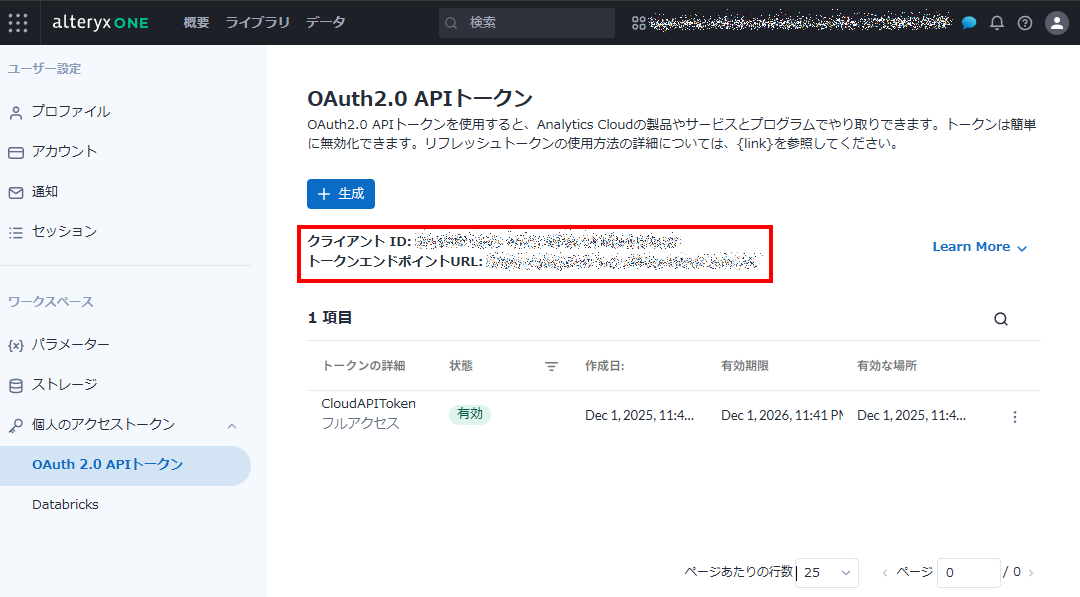The image size is (1080, 597).
Task: Open the ライブラリ menu
Action: pyautogui.click(x=257, y=22)
